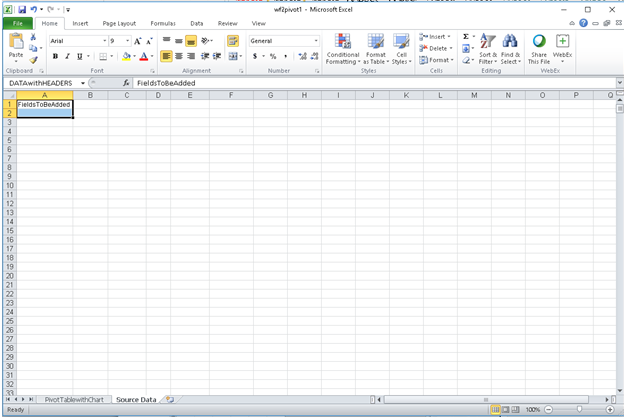Save the workbook with the floppy icon
The height and width of the screenshot is (418, 624).
pos(22,10)
